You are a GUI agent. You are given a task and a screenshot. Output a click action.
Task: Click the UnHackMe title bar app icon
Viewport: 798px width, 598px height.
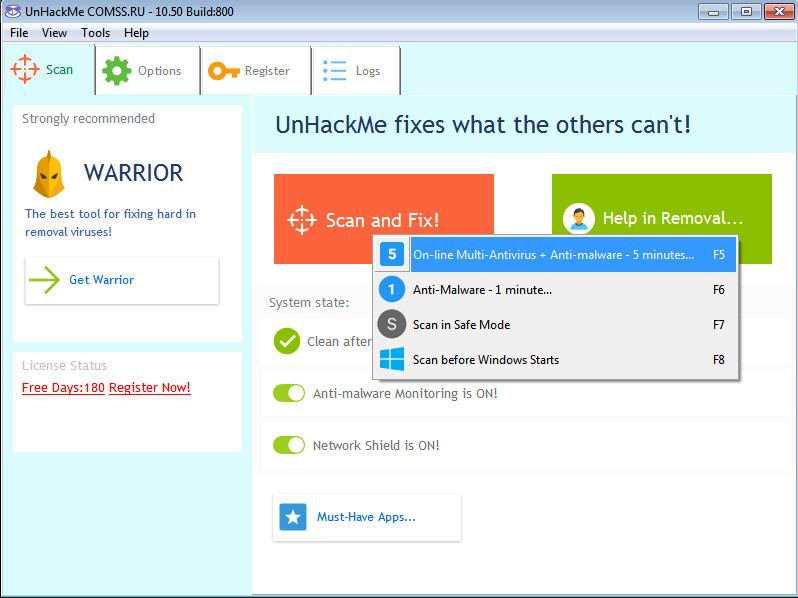point(12,11)
